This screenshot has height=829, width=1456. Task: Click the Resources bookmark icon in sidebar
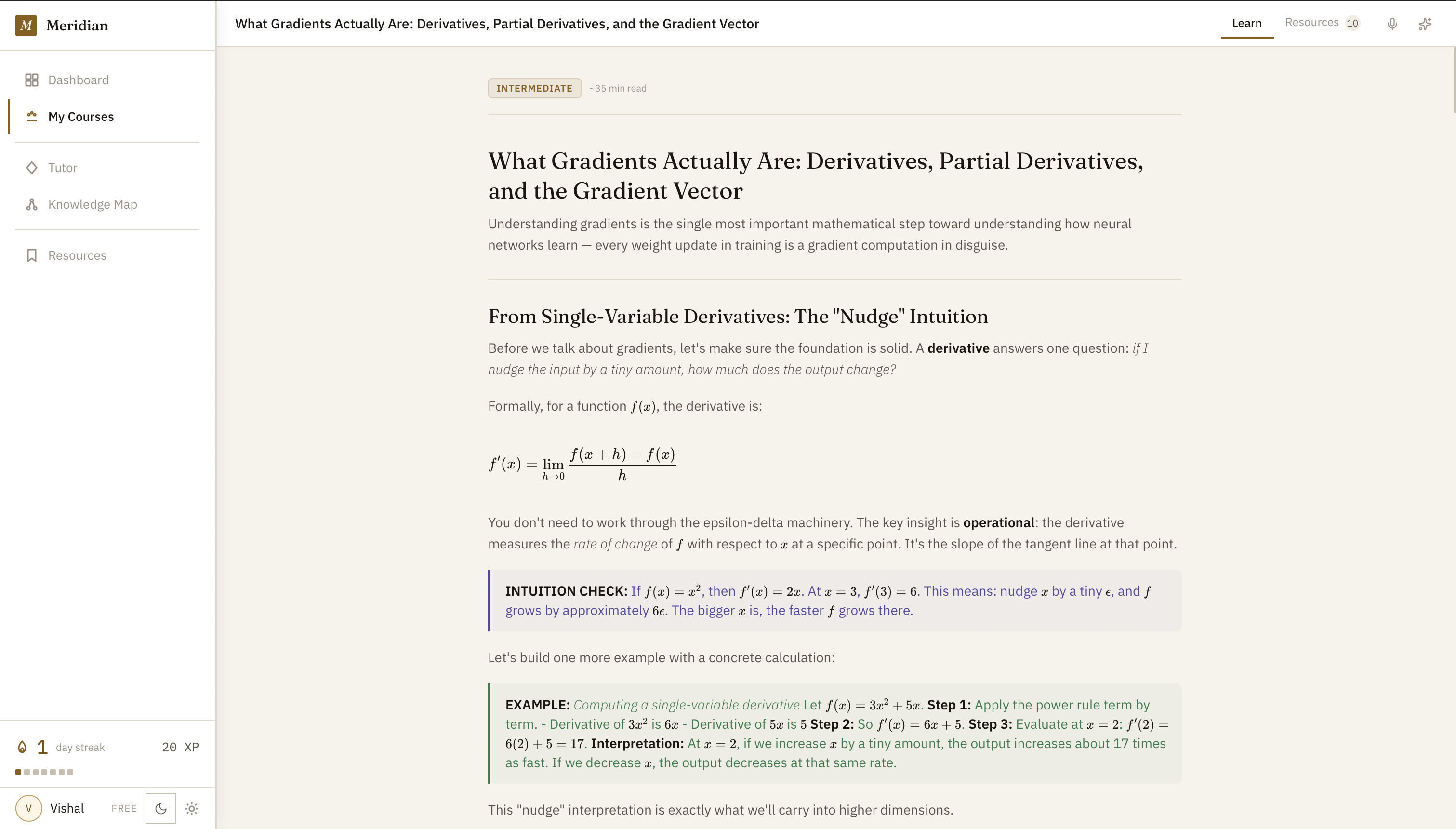click(x=32, y=255)
